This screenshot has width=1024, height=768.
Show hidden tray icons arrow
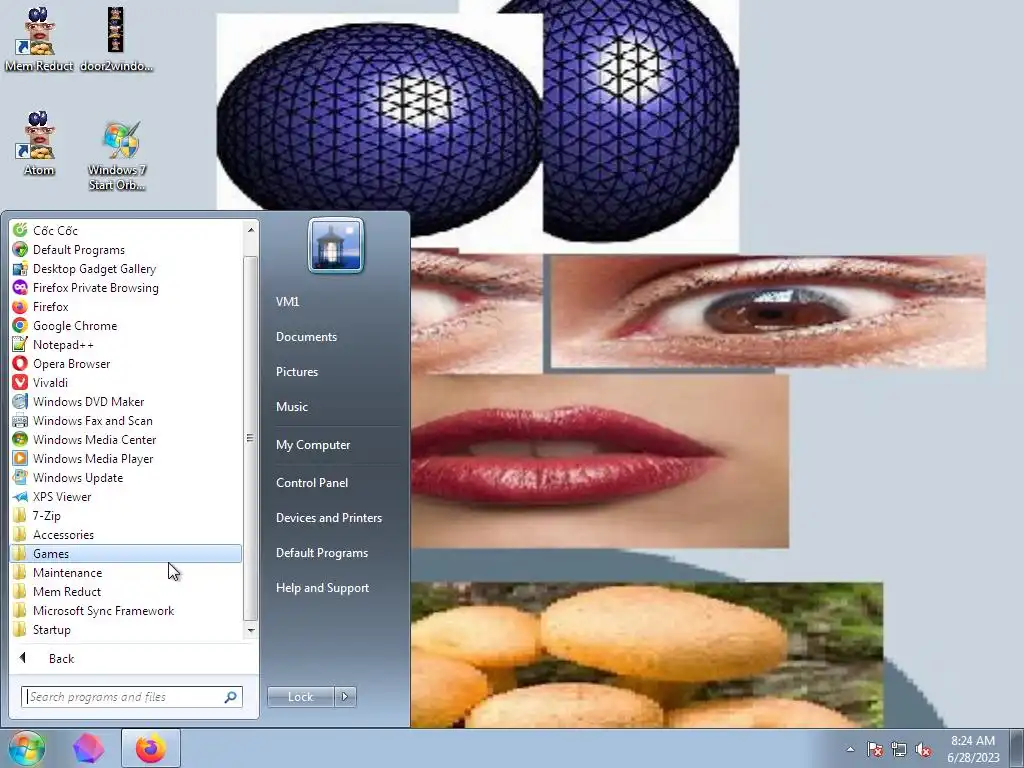coord(850,749)
